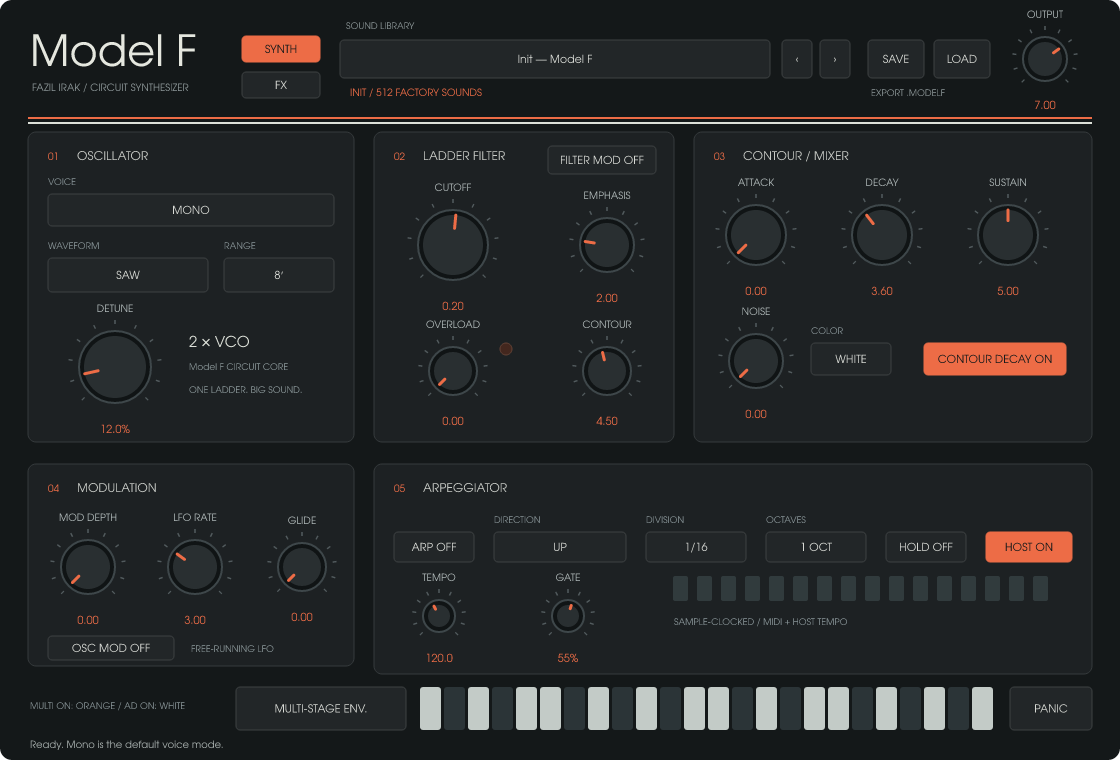Toggle the ARP OFF button
Viewport: 1120px width, 760px height.
pyautogui.click(x=434, y=547)
